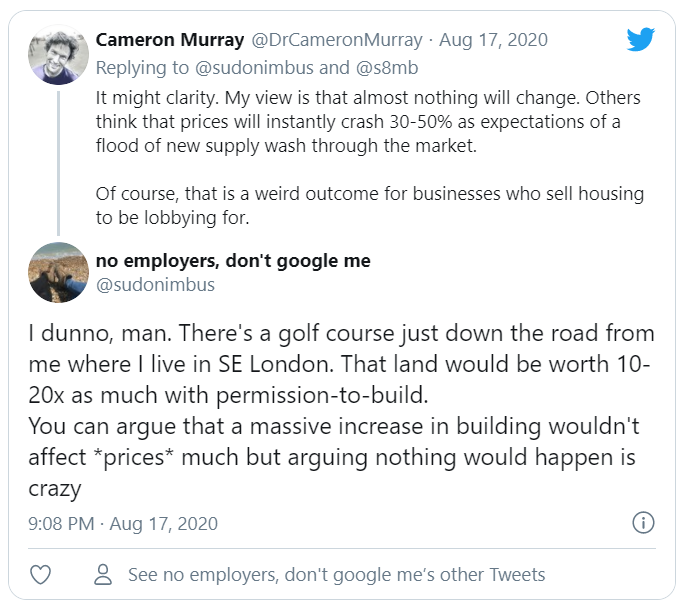687x611 pixels.
Task: Like the tweet with heart icon
Action: coord(41,575)
